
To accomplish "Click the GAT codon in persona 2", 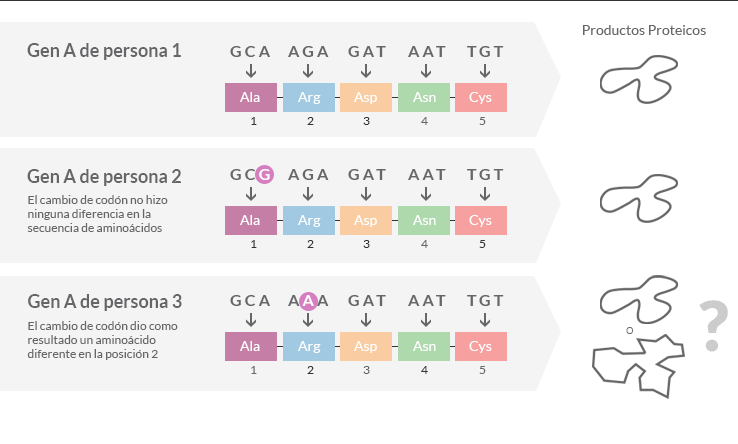I will coord(367,175).
